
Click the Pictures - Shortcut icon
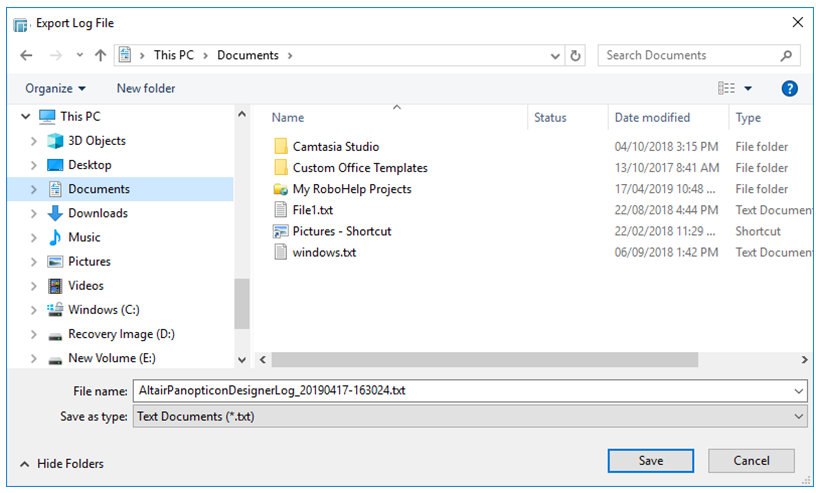pyautogui.click(x=281, y=231)
